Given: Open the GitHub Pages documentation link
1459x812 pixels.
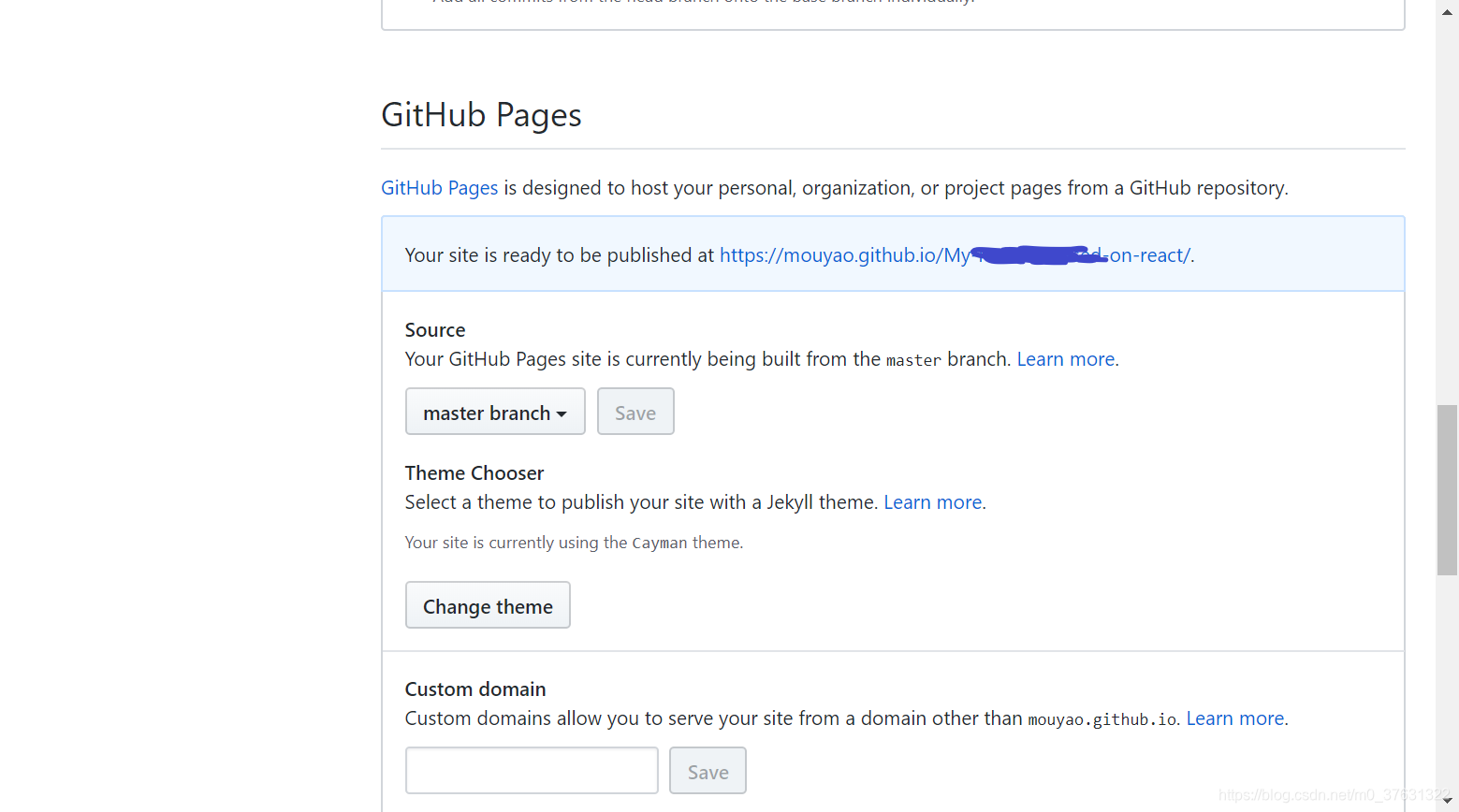Looking at the screenshot, I should tap(439, 188).
